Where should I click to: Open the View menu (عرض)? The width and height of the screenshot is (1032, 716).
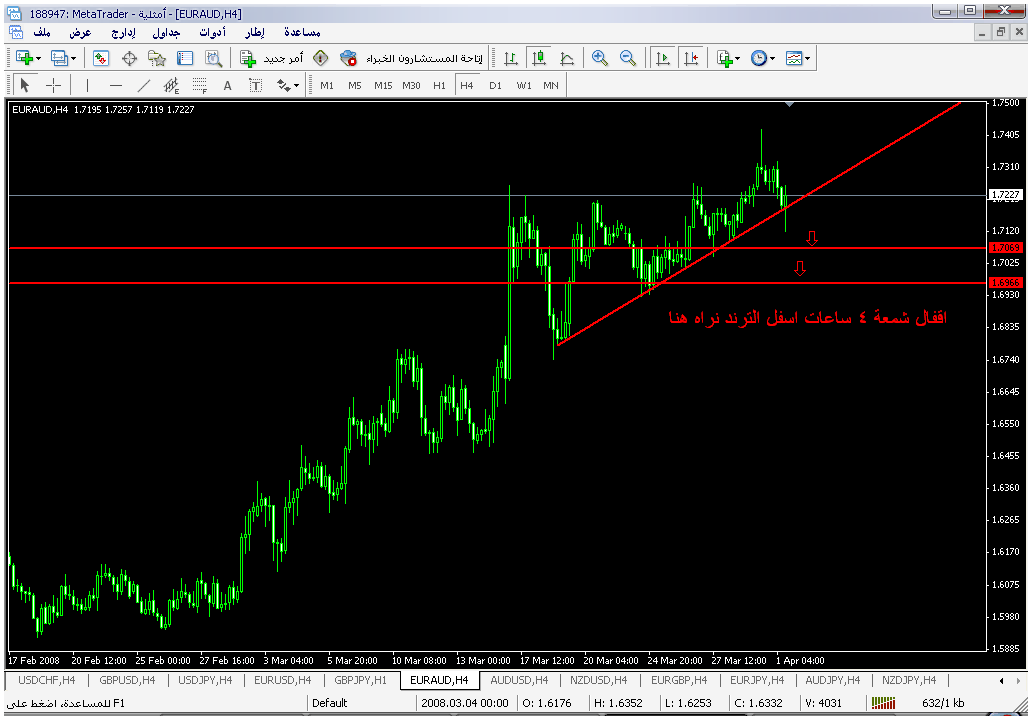pos(80,32)
